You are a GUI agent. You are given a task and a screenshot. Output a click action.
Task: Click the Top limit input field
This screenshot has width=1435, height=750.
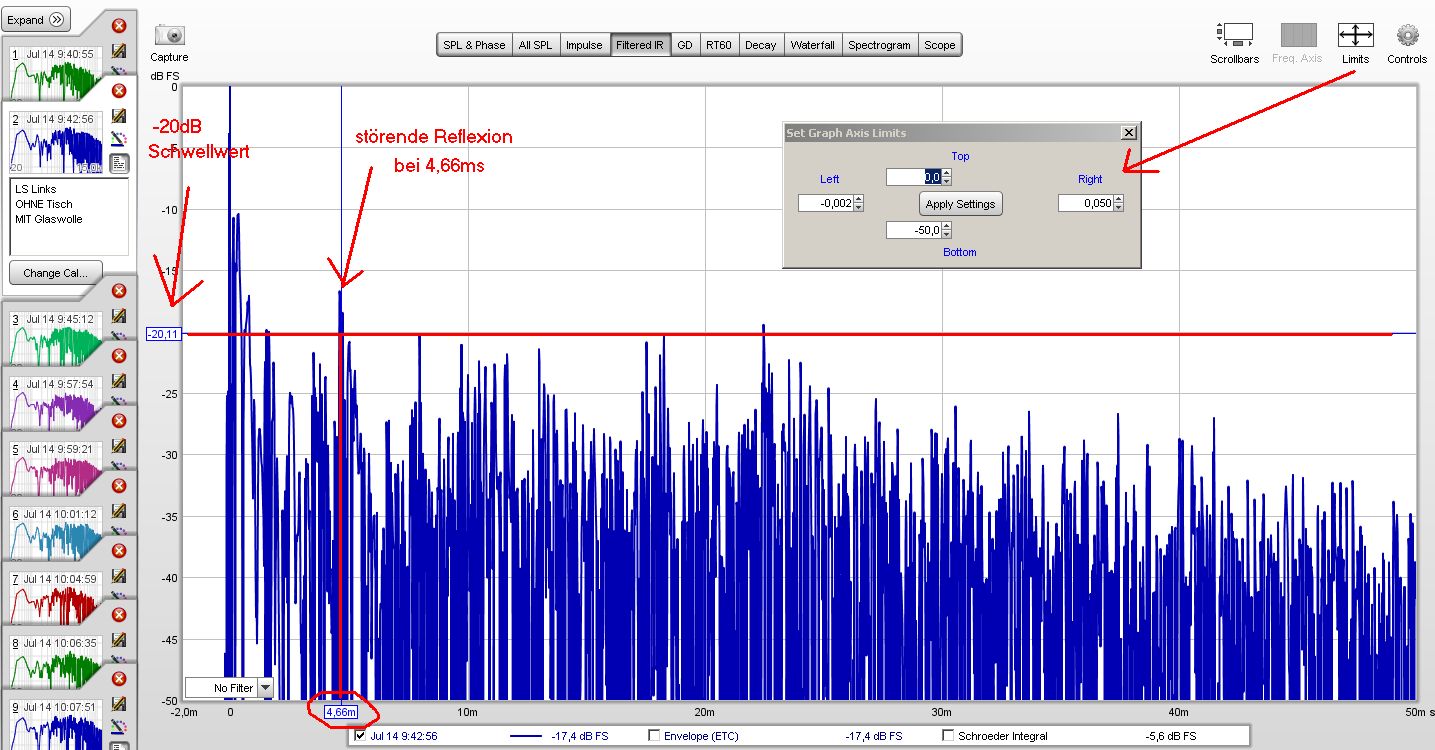(x=914, y=177)
